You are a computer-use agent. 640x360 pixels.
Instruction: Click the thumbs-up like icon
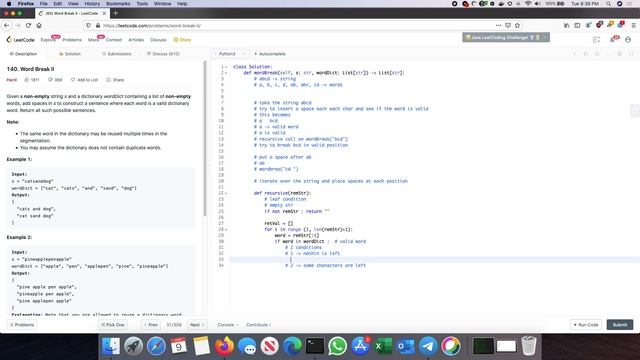27,80
